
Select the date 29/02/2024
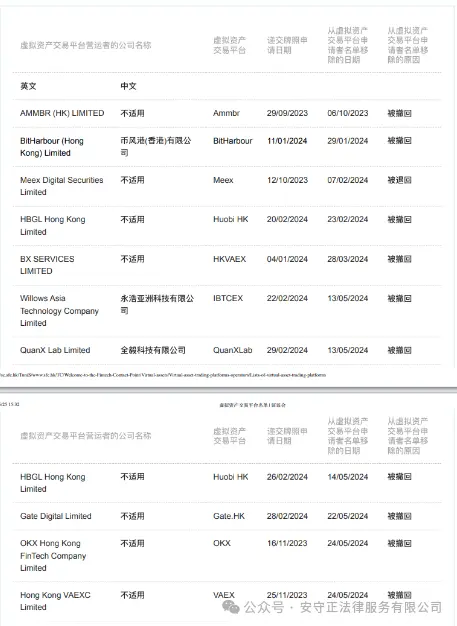pyautogui.click(x=287, y=350)
